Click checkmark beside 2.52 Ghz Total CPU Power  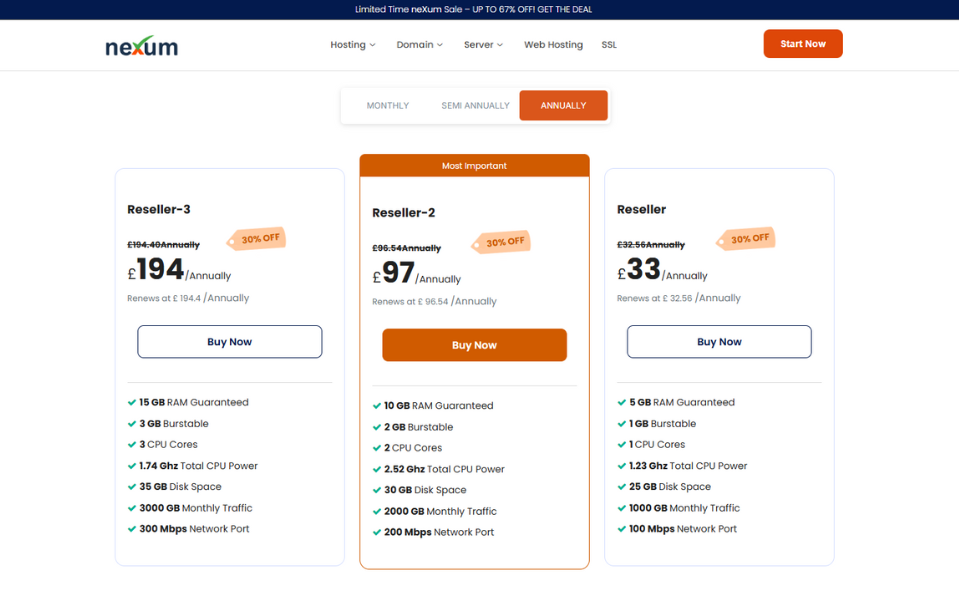coord(376,469)
